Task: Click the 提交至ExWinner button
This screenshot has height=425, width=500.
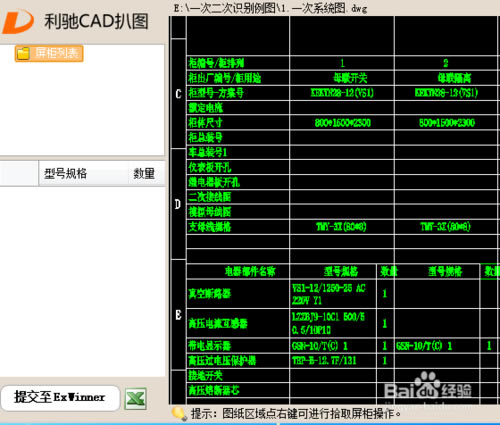Action: [x=60, y=397]
